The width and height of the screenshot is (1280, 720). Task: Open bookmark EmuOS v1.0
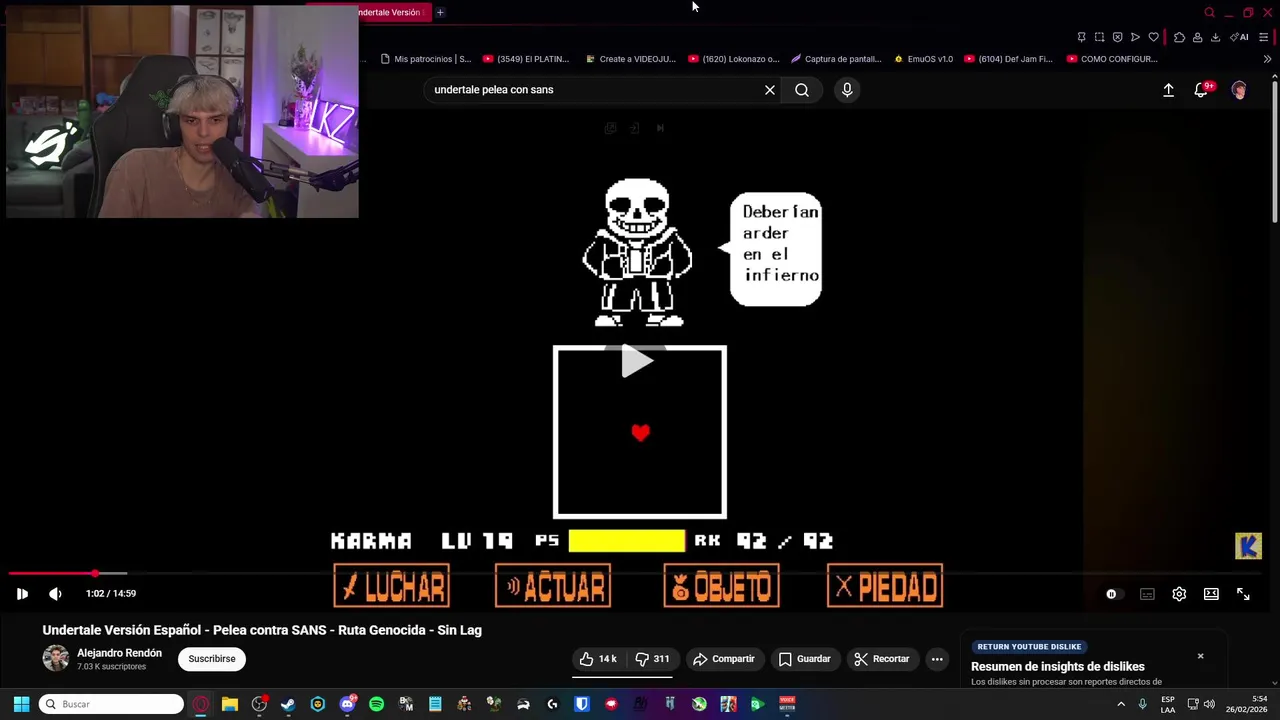tap(923, 59)
